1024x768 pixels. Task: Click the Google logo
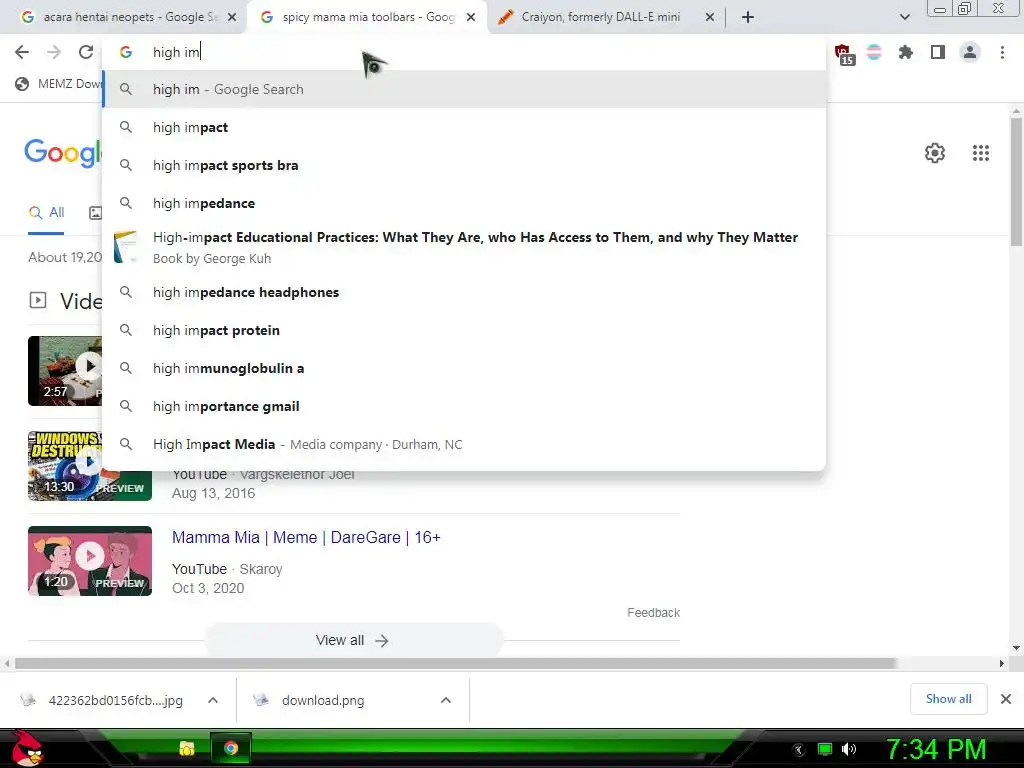pyautogui.click(x=63, y=153)
